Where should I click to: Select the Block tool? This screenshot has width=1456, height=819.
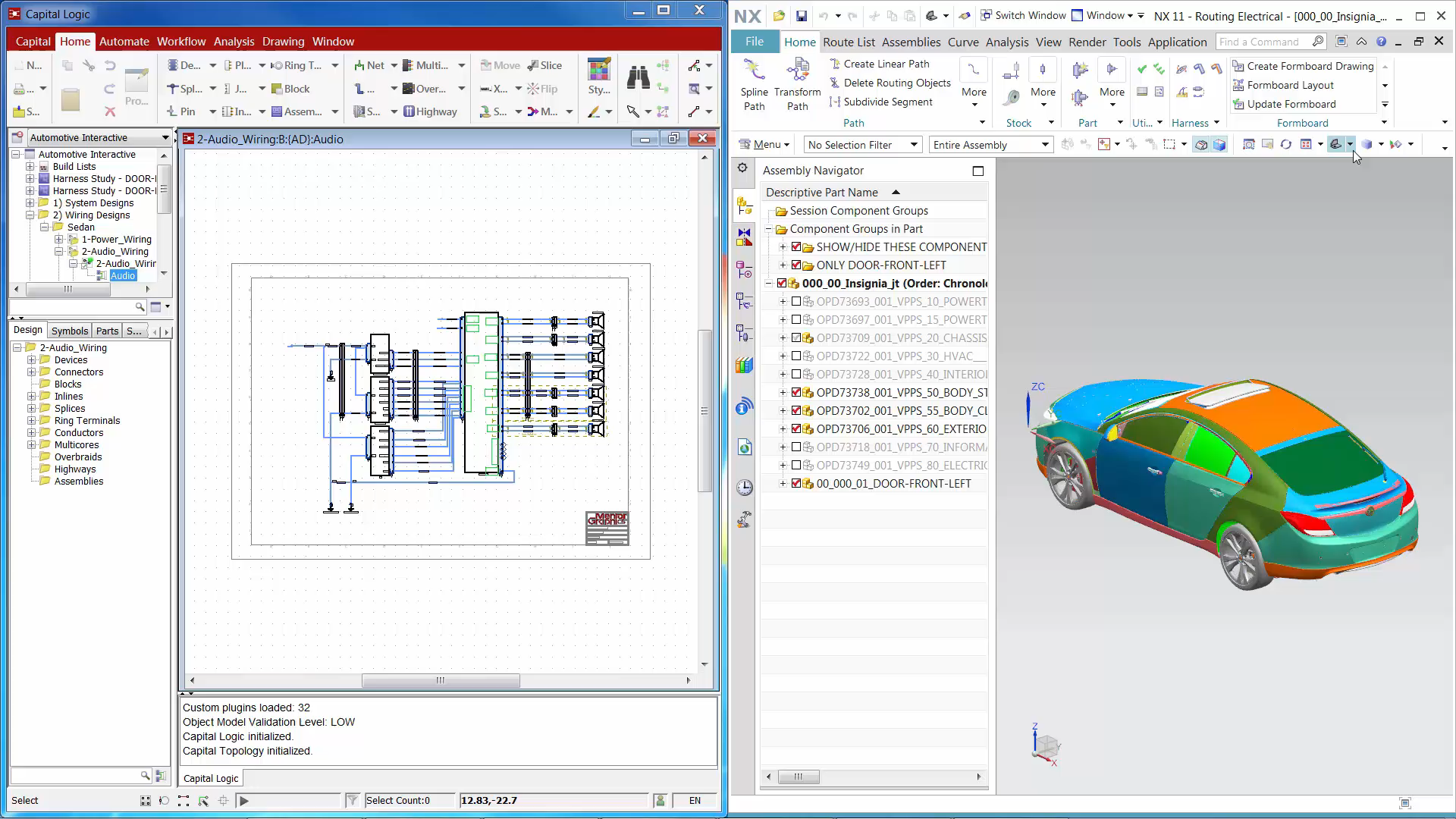click(x=290, y=89)
